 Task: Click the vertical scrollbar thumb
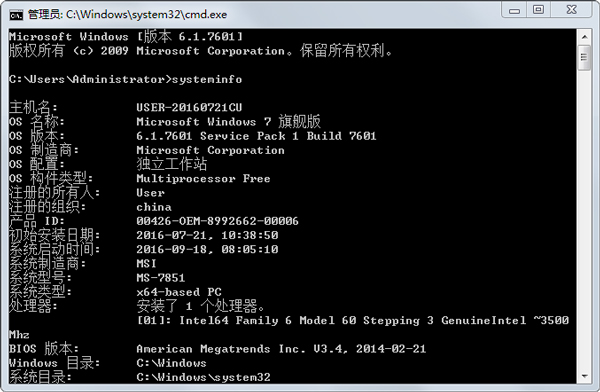click(x=584, y=57)
